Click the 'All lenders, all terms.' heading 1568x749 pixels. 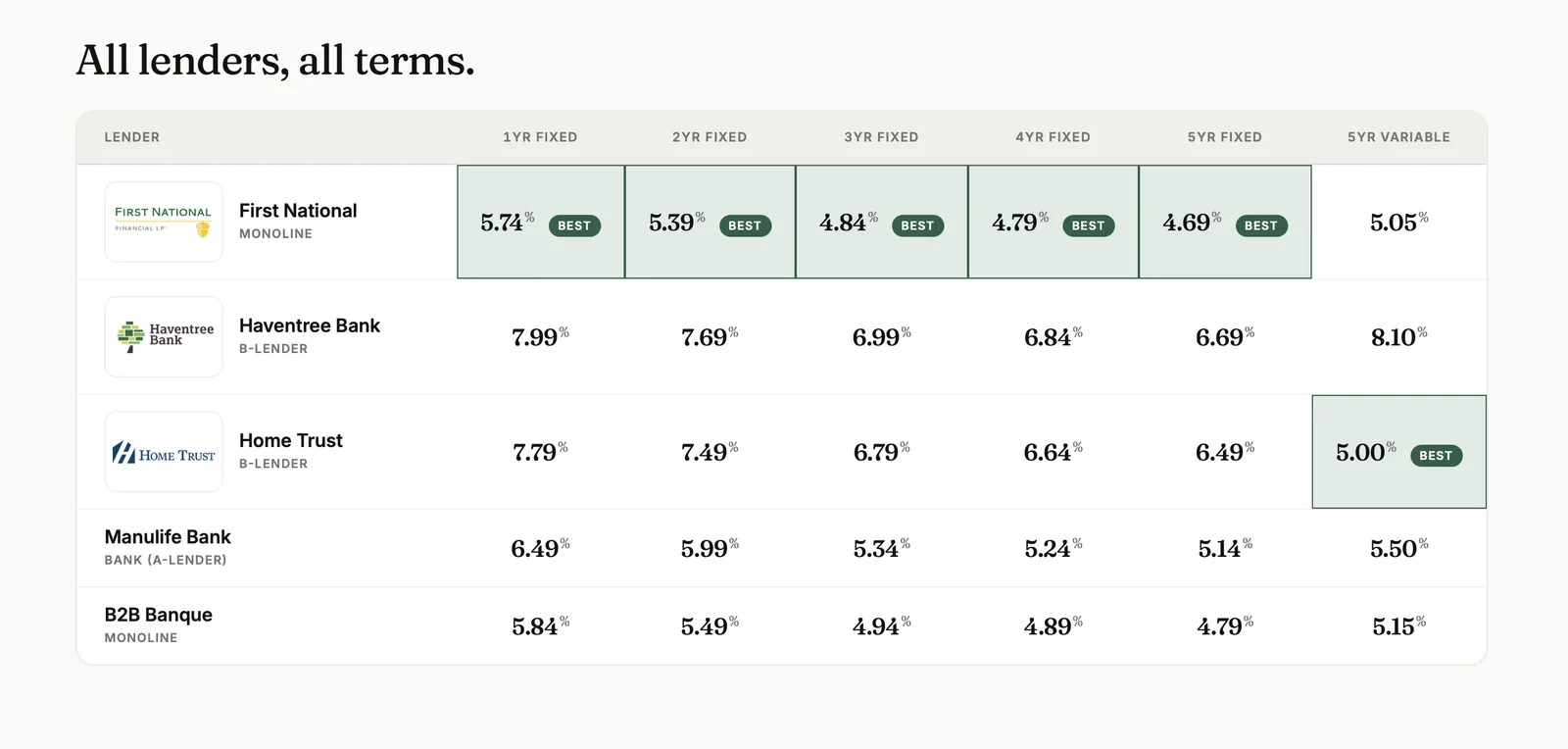coord(275,61)
